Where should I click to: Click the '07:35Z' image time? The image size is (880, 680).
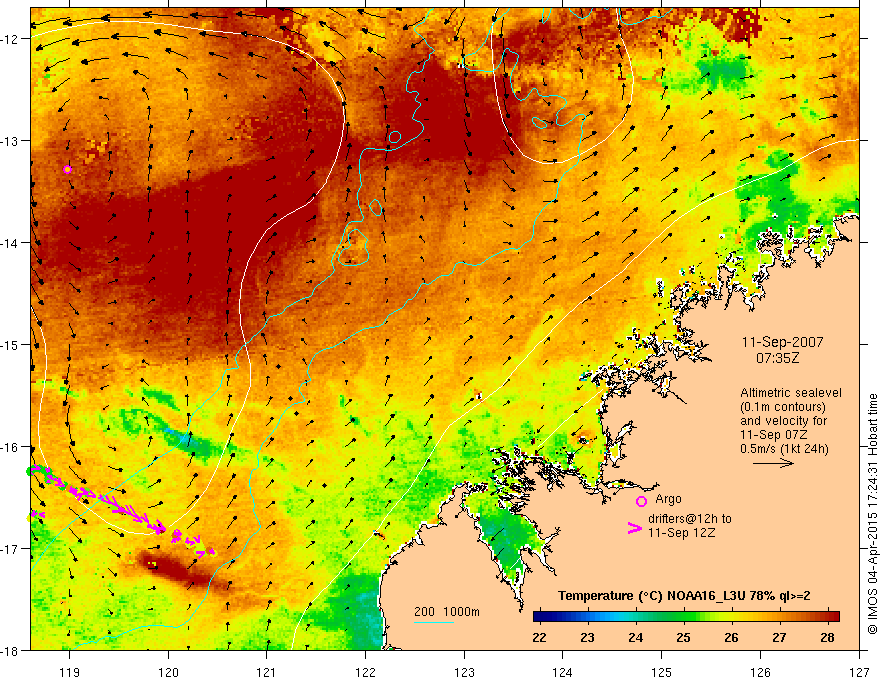777,357
